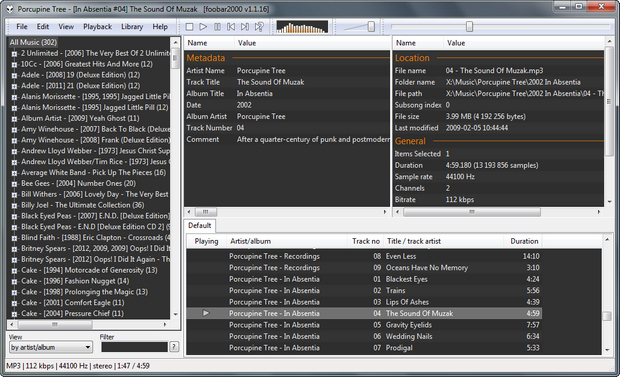Sort playlist by Artist/album column header
Viewport: 620px width, 377px height.
click(286, 241)
